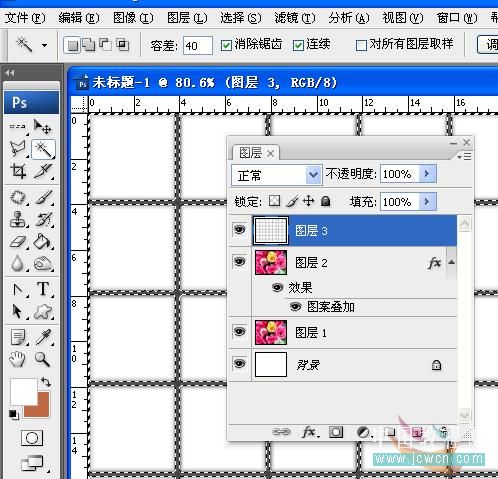
Task: Click the 容差 tolerance input field
Action: pyautogui.click(x=198, y=45)
